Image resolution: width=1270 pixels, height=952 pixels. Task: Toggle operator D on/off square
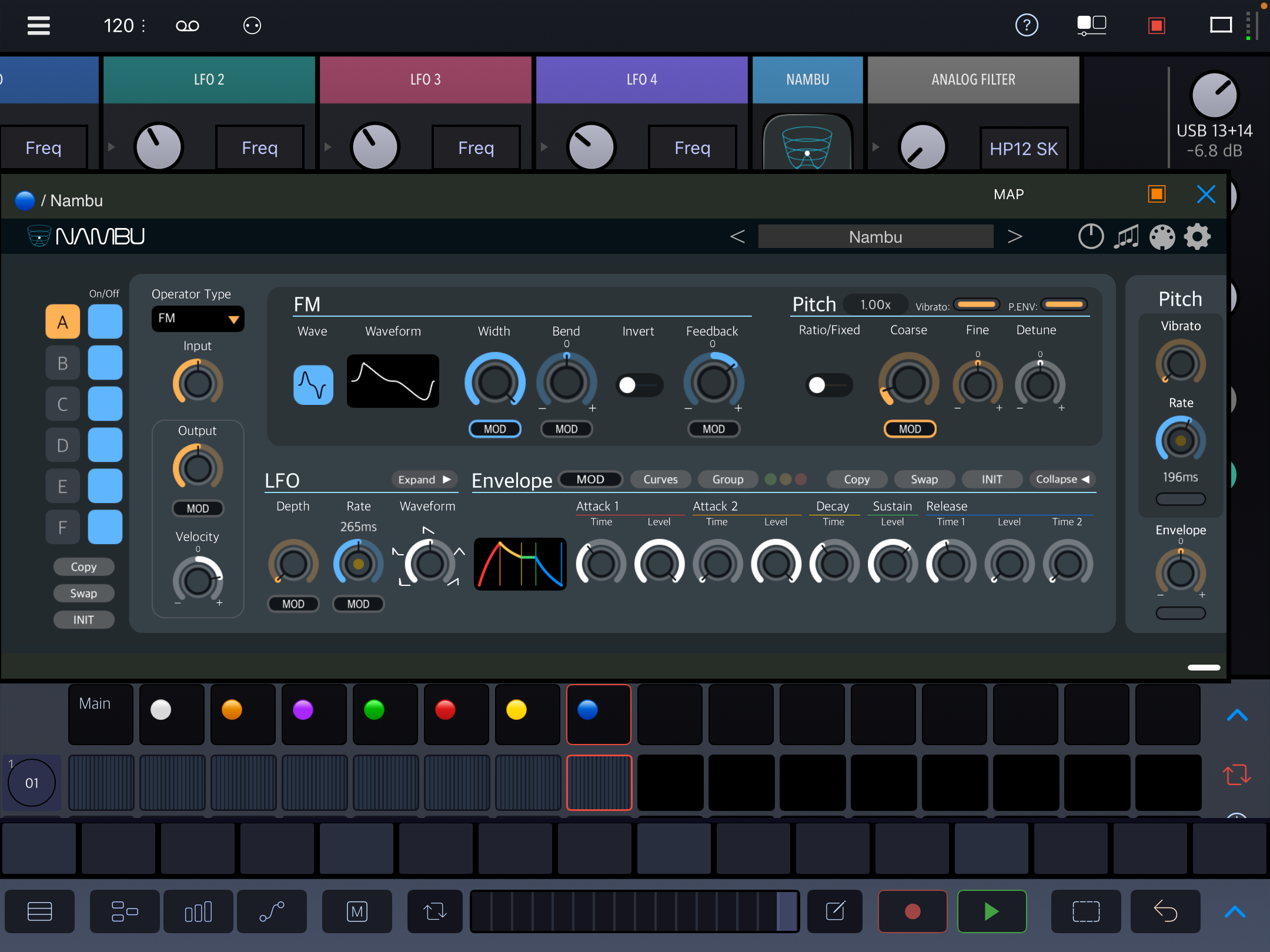point(105,445)
